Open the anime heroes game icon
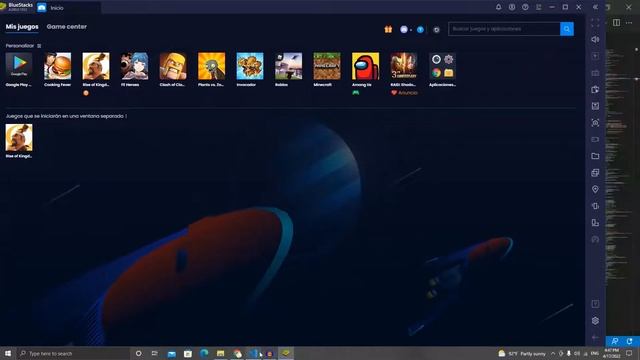640x360 pixels. (134, 66)
